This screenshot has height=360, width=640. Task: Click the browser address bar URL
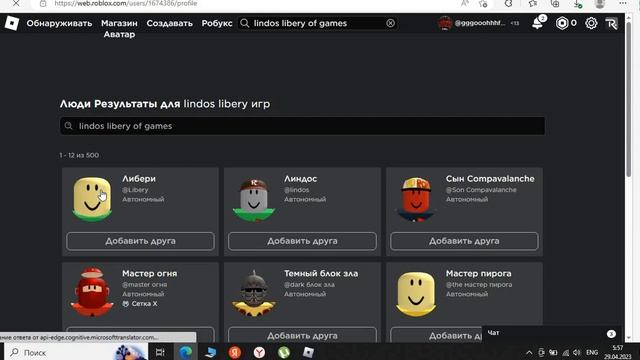[x=126, y=3]
